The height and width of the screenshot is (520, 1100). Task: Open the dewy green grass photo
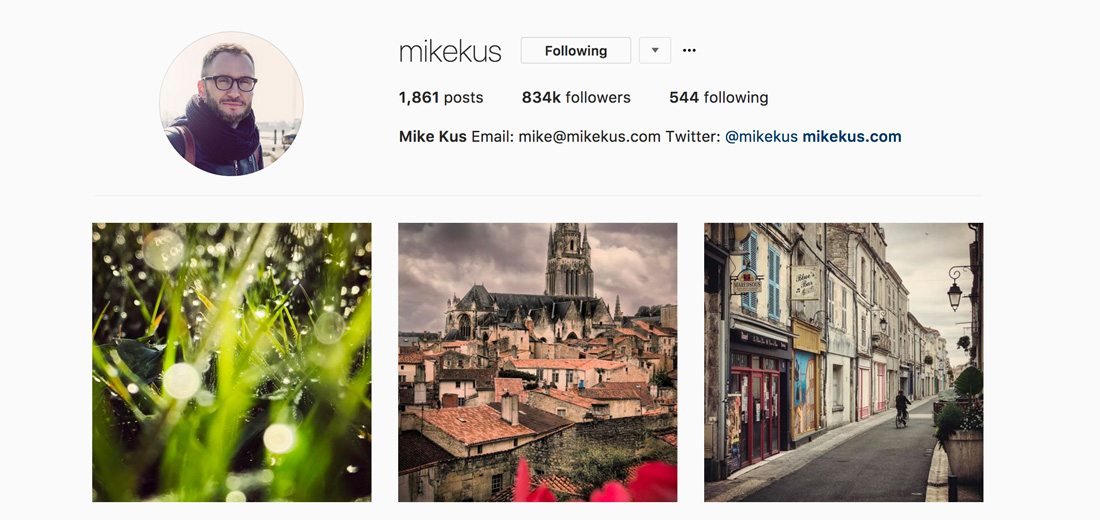[x=232, y=362]
